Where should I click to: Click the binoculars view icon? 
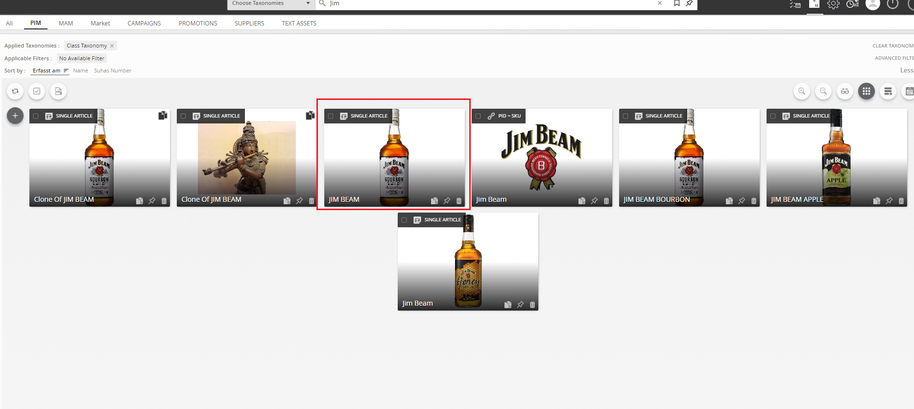[845, 91]
